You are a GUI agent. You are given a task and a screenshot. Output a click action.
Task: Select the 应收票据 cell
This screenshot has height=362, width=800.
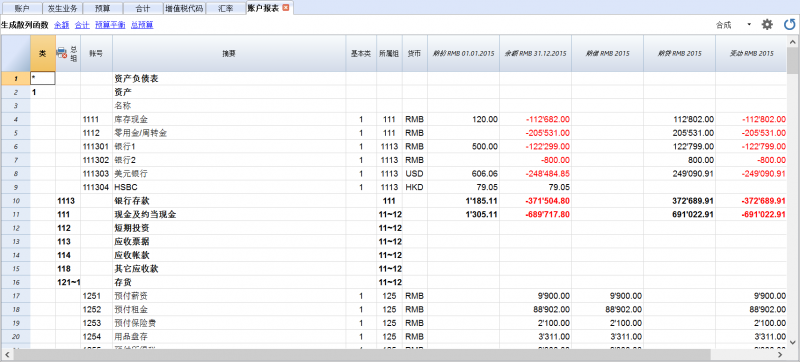(229, 241)
